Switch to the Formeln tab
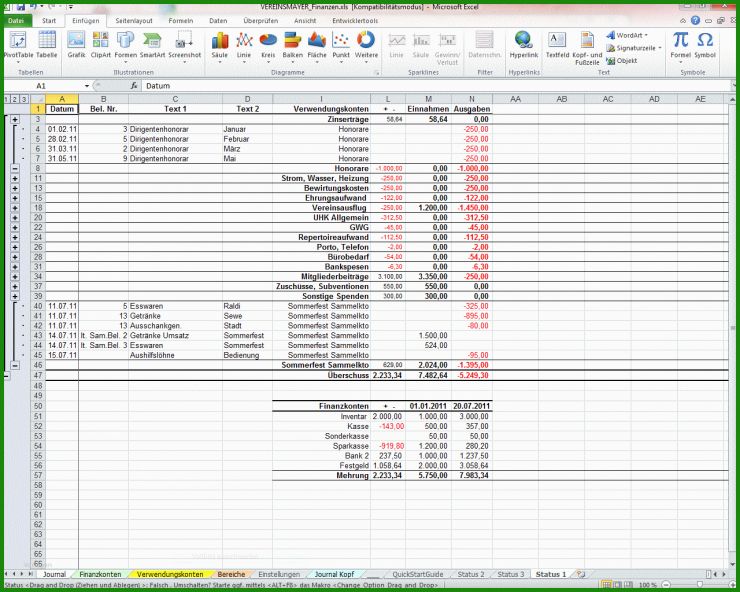The height and width of the screenshot is (592, 740). coord(181,20)
